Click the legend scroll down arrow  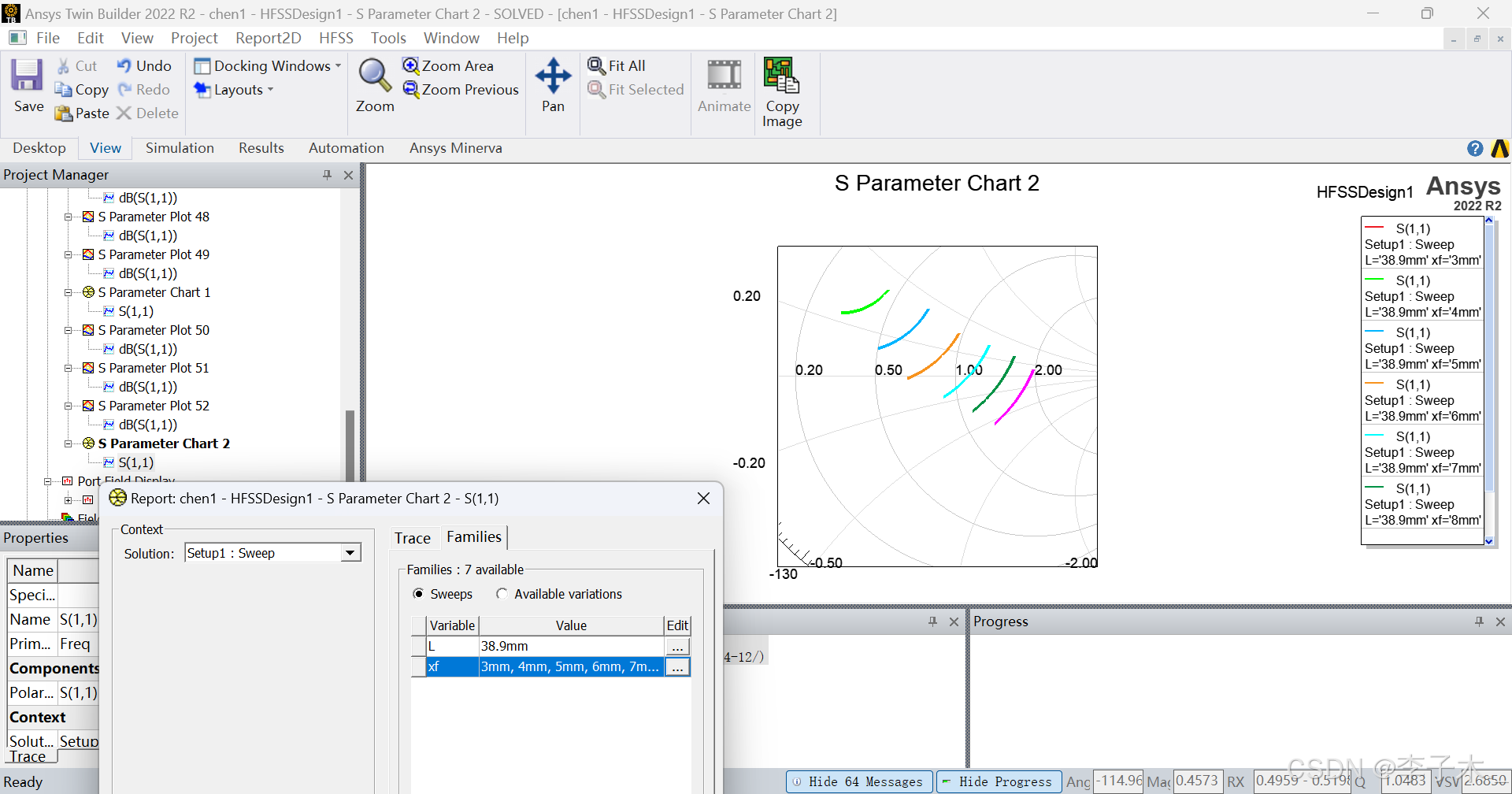pyautogui.click(x=1488, y=541)
